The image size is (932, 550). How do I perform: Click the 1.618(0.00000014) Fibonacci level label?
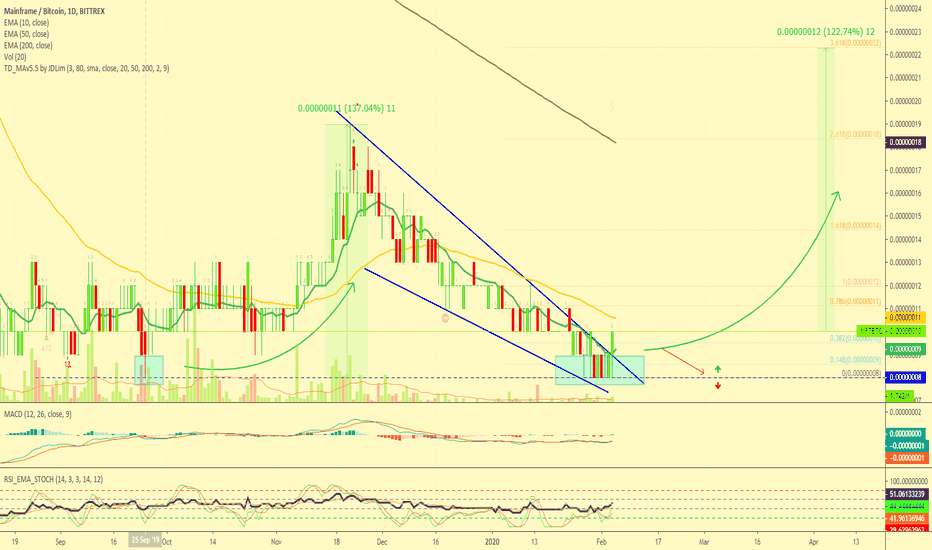click(x=856, y=226)
